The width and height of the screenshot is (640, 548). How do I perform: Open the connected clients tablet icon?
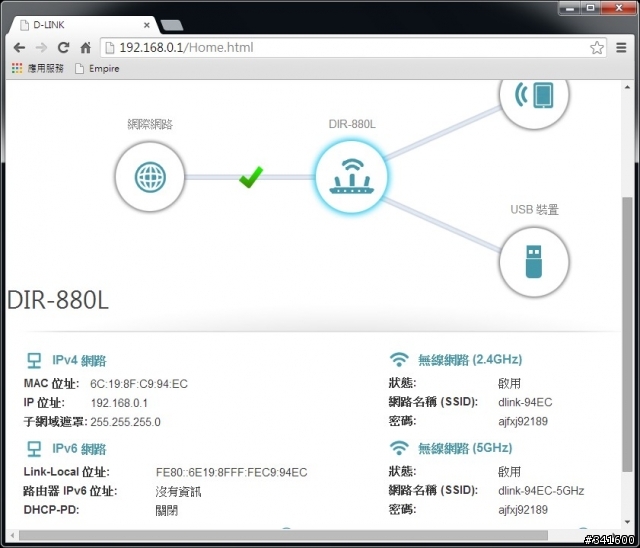click(x=534, y=95)
